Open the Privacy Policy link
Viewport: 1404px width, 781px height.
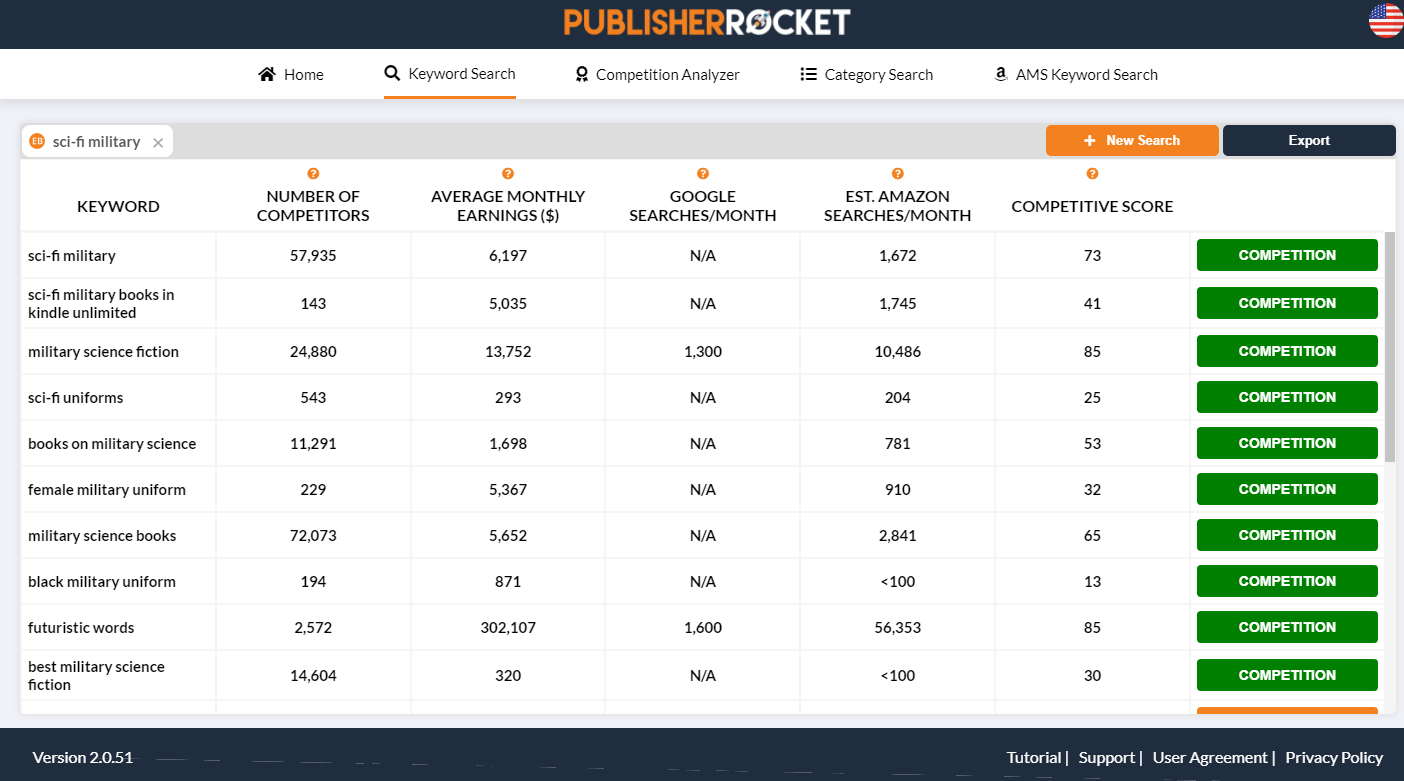point(1334,757)
